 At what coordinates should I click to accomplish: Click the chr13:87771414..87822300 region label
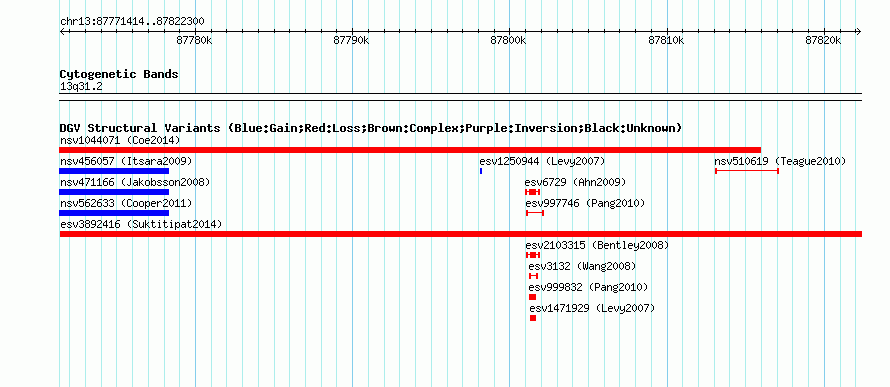point(132,22)
